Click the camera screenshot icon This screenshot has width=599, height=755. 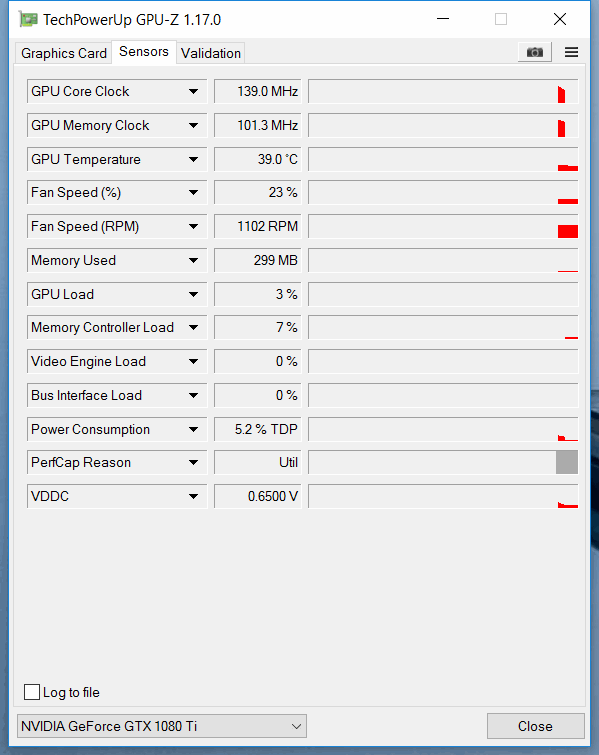[534, 52]
